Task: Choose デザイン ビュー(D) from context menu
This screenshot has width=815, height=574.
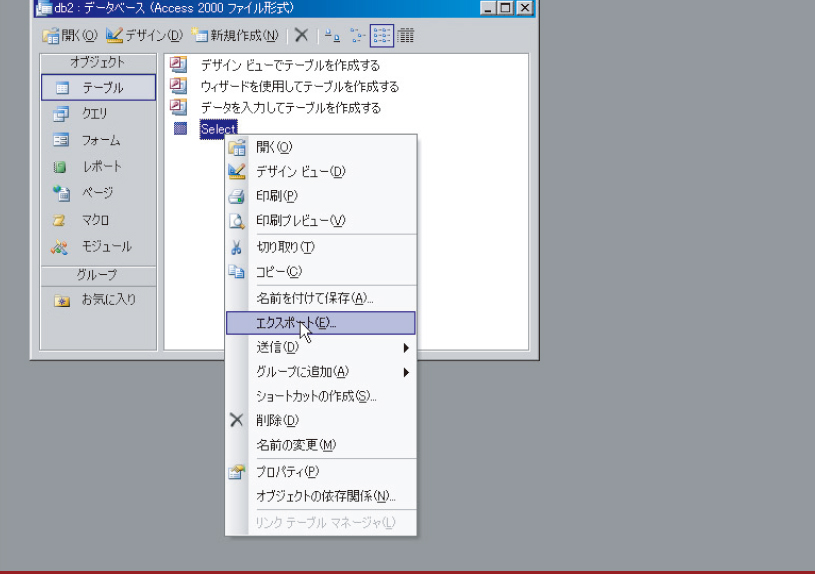Action: [x=321, y=171]
